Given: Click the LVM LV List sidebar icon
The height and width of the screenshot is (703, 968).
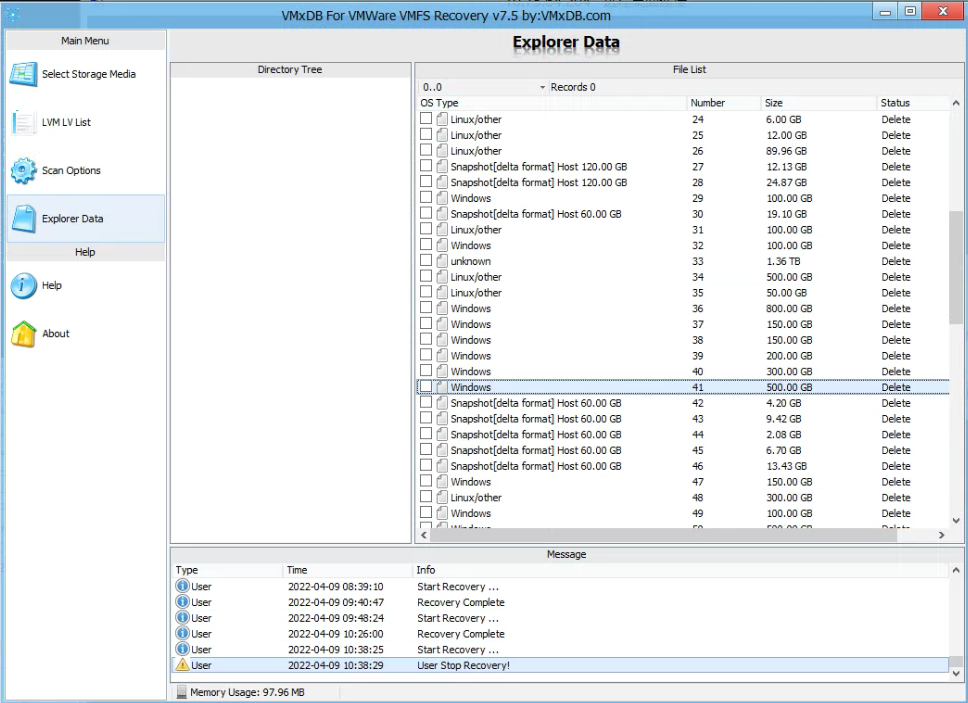Looking at the screenshot, I should point(23,122).
